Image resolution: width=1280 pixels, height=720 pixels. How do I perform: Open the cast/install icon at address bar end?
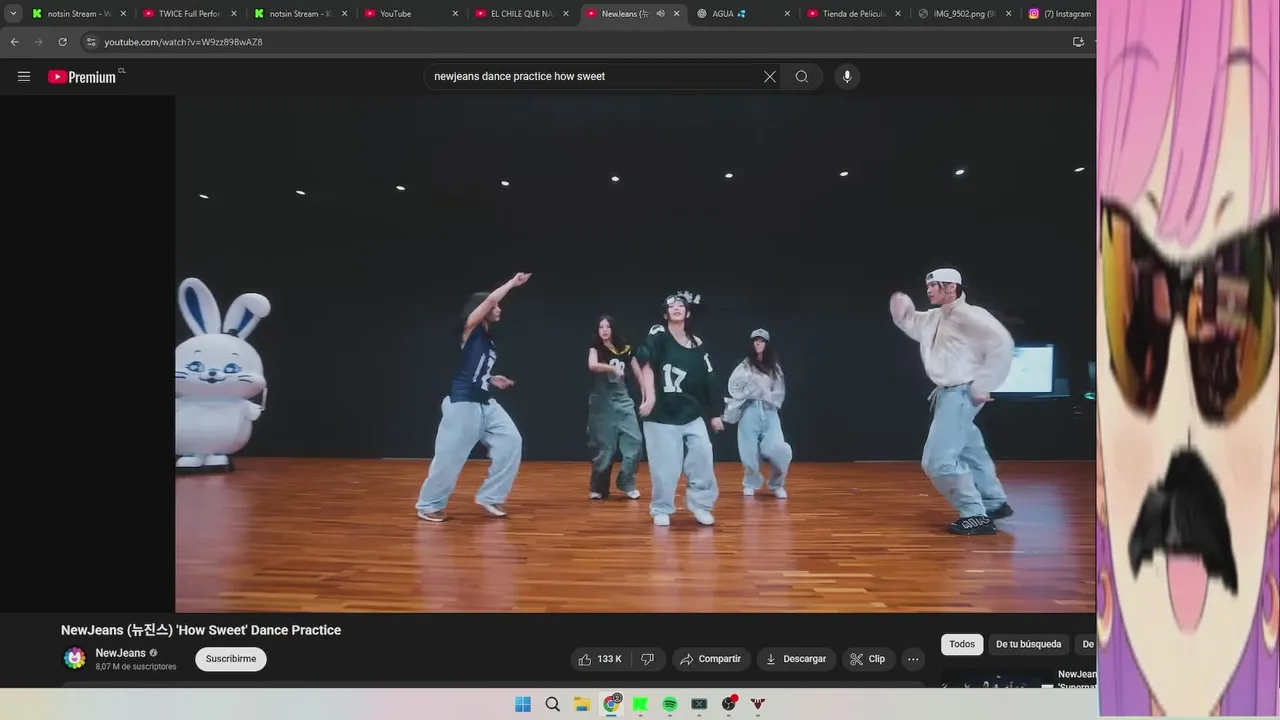coord(1078,42)
